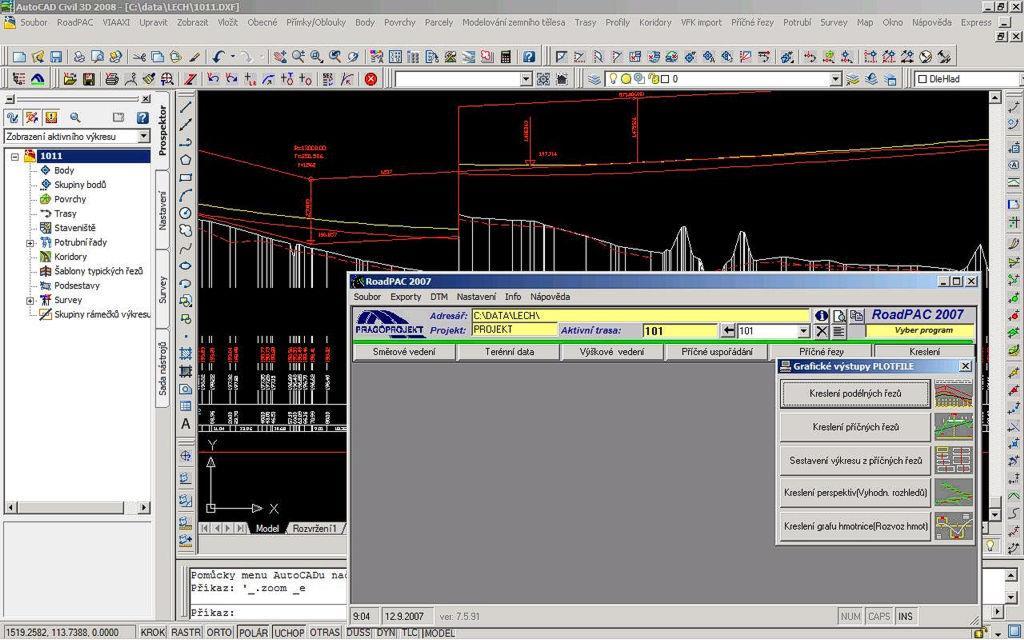The width and height of the screenshot is (1024, 640).
Task: Click the blue arc road icon in toolbar
Action: [x=38, y=79]
